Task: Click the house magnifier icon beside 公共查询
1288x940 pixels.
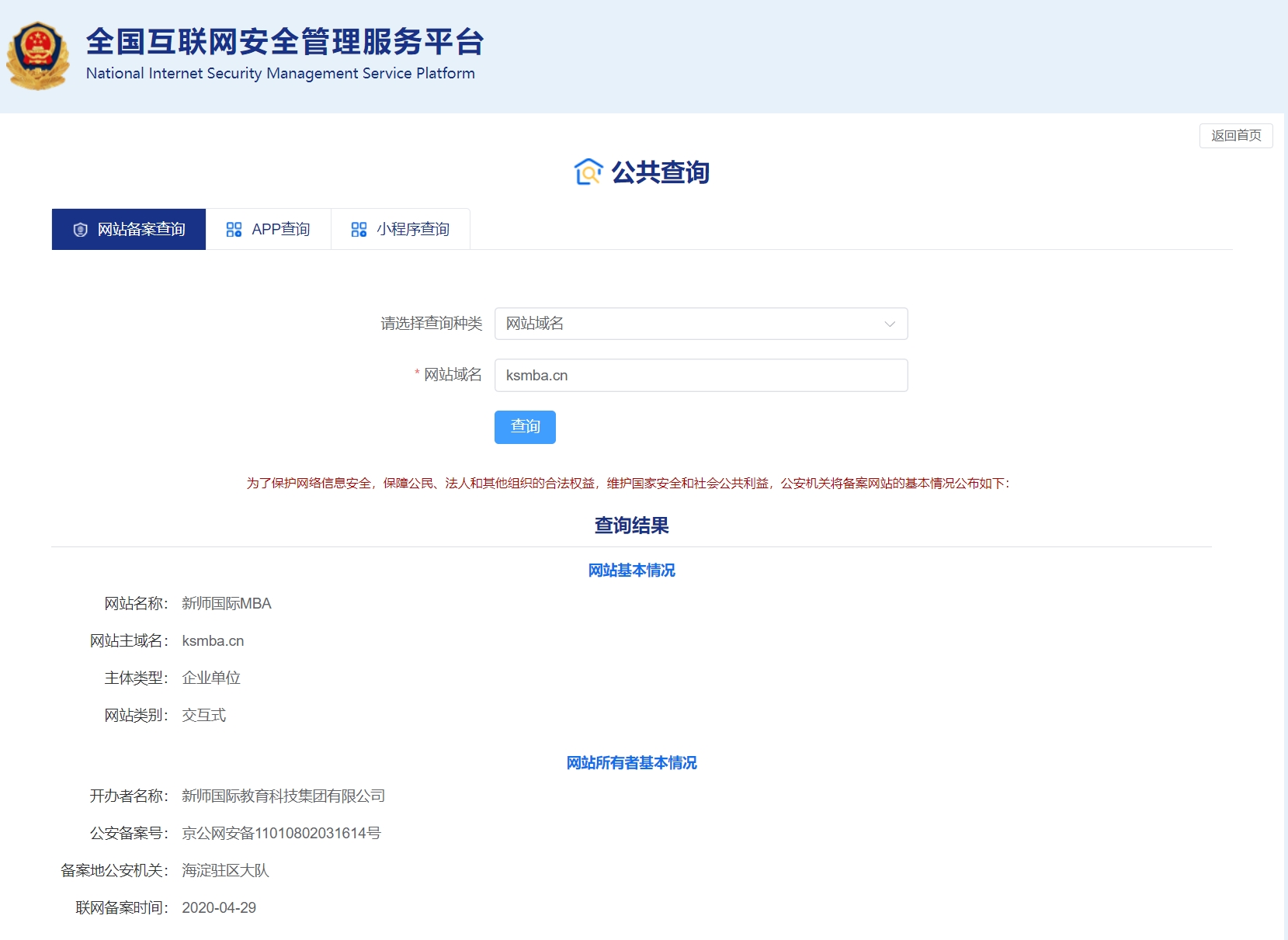Action: coord(588,172)
